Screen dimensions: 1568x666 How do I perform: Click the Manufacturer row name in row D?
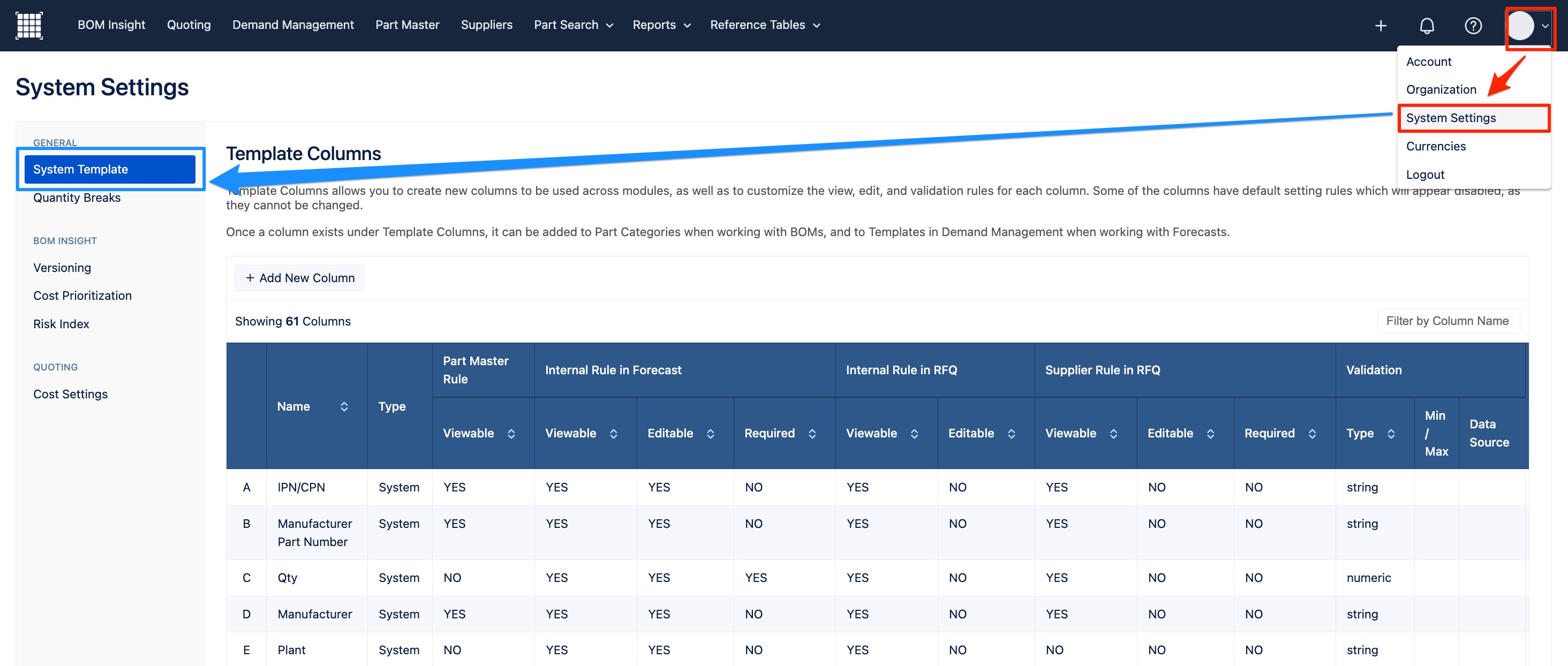[315, 614]
